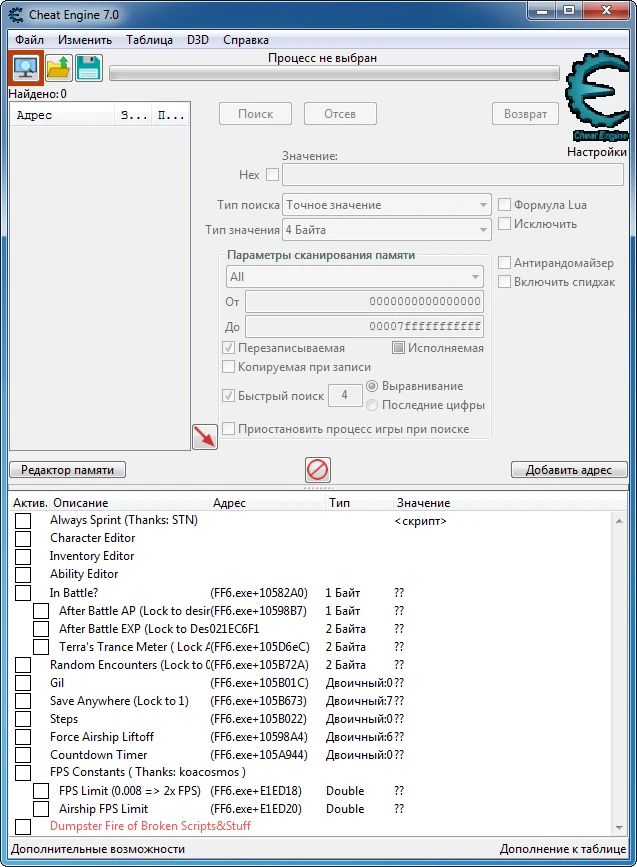Enable Формула Lua checkbox
Viewport: 637px width, 867px height.
[504, 205]
